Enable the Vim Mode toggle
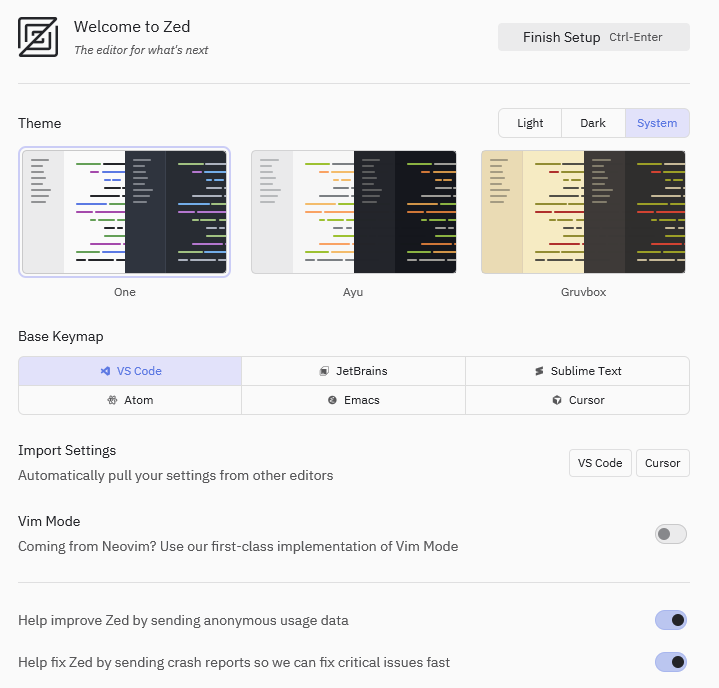The width and height of the screenshot is (719, 688). coord(670,534)
